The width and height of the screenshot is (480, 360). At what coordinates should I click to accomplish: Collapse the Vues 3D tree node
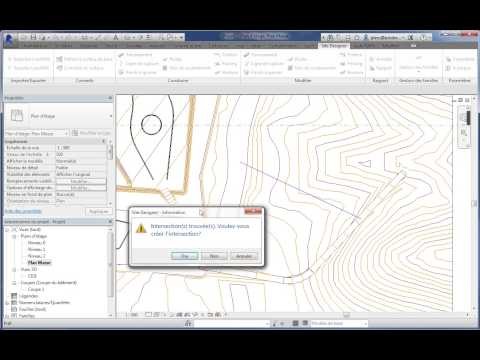pos(14,269)
